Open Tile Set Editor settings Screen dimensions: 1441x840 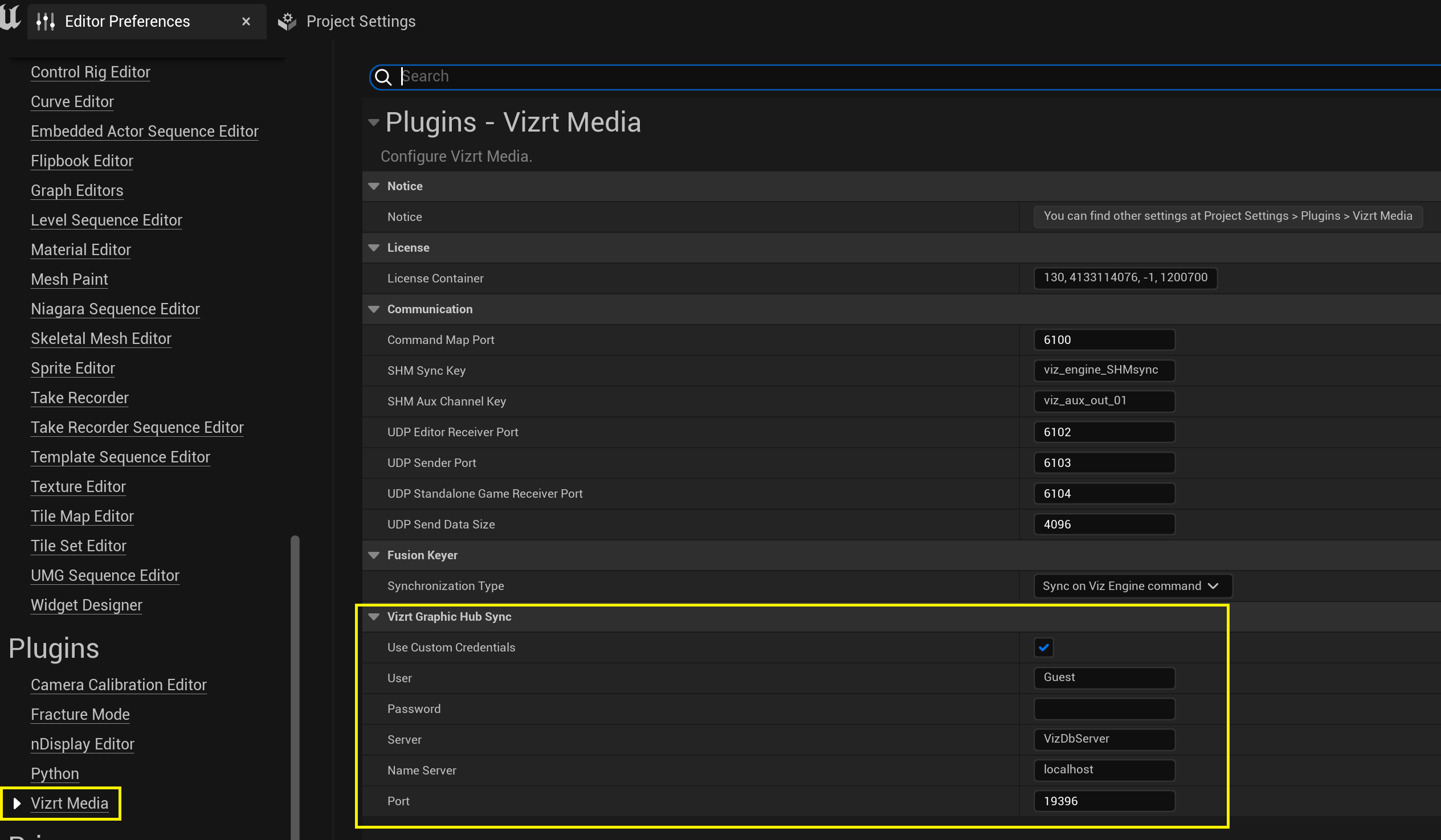pyautogui.click(x=78, y=546)
